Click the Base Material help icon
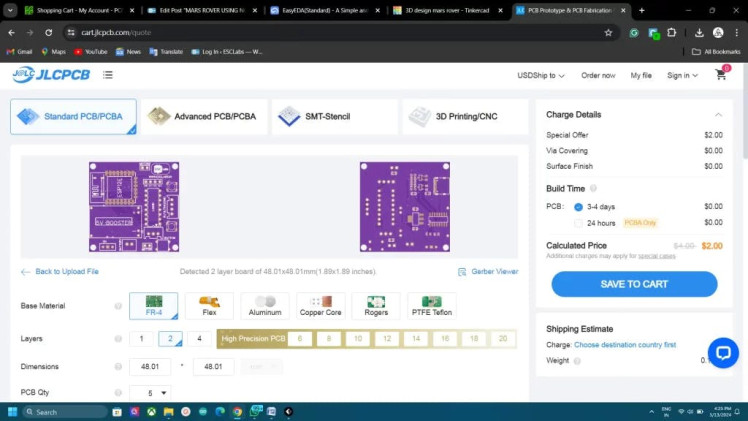 click(118, 306)
